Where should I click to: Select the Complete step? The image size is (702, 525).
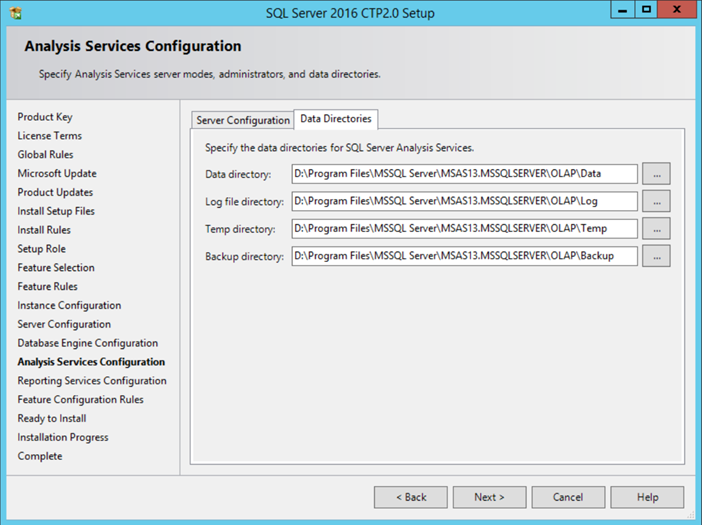[x=40, y=456]
